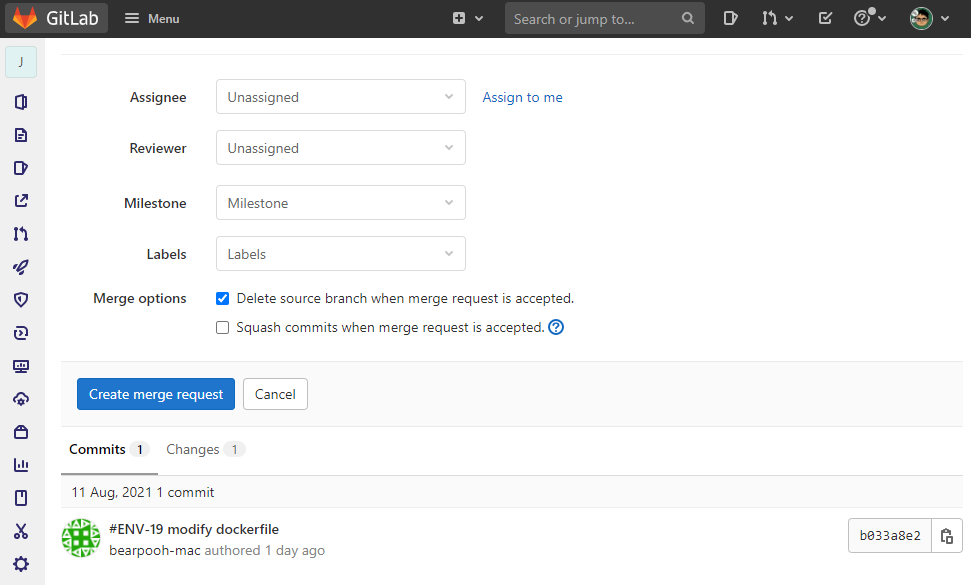The image size is (971, 585).
Task: Open project J avatar in sidebar
Action: click(x=21, y=62)
